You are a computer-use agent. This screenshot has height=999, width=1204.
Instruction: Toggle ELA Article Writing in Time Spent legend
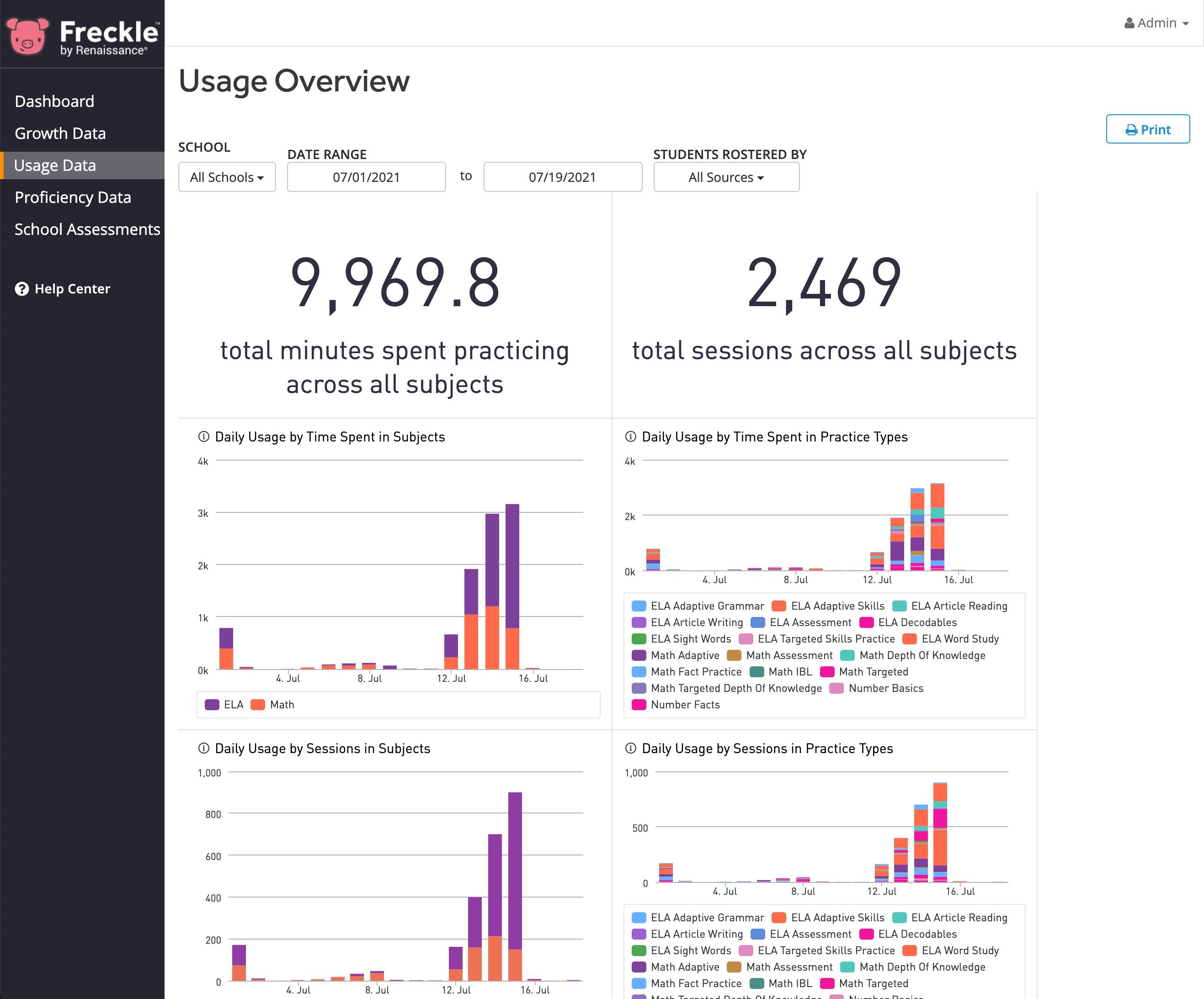(x=687, y=622)
